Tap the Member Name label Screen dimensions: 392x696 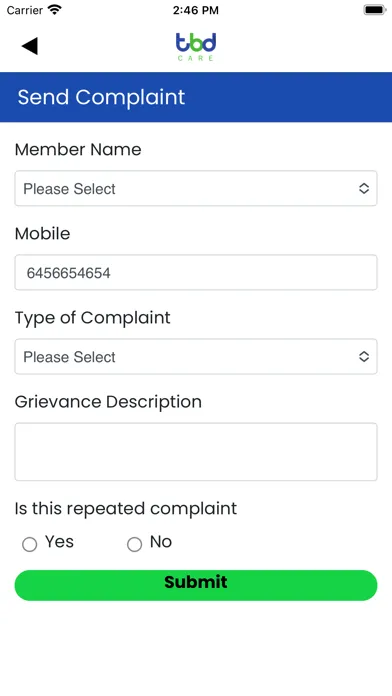coord(78,150)
